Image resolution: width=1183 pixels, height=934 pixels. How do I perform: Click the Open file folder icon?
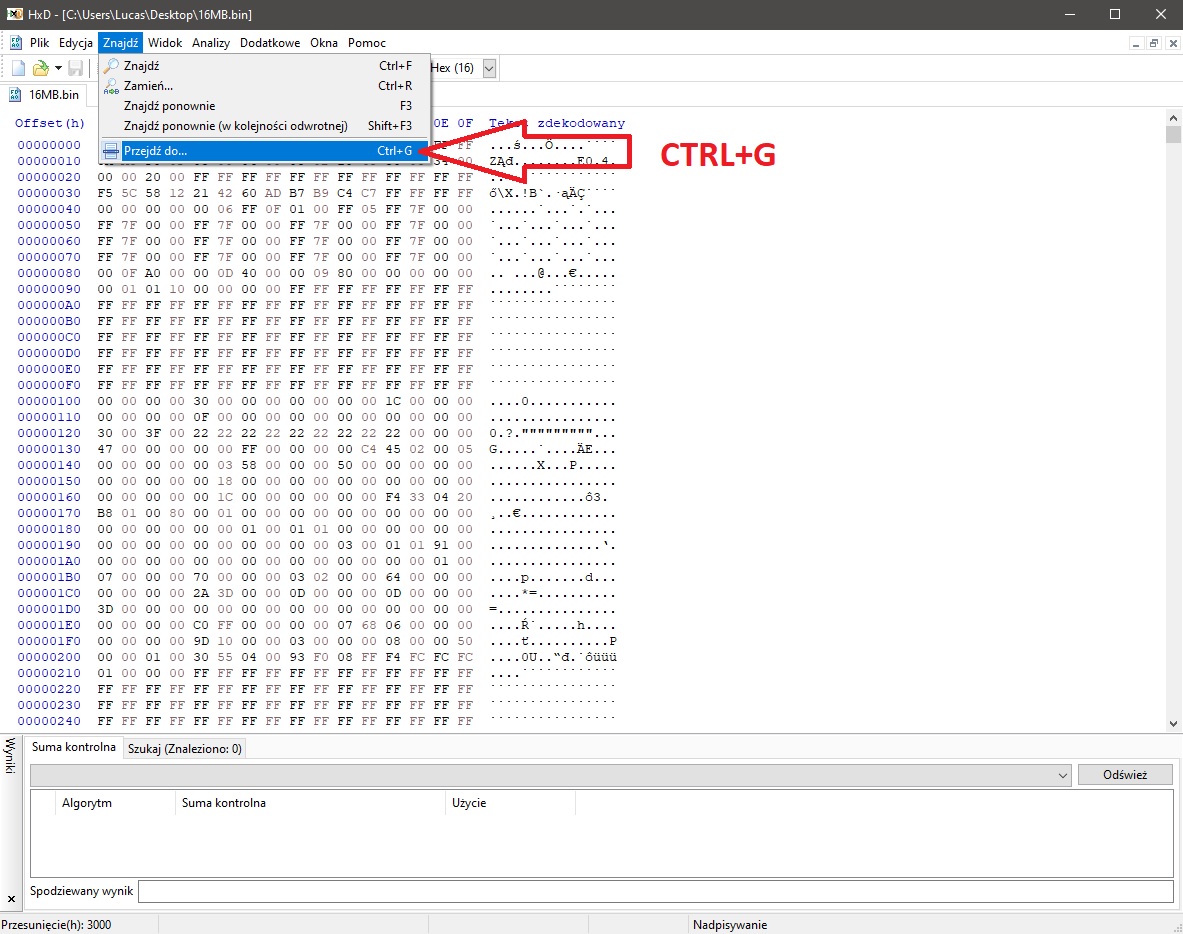coord(41,68)
